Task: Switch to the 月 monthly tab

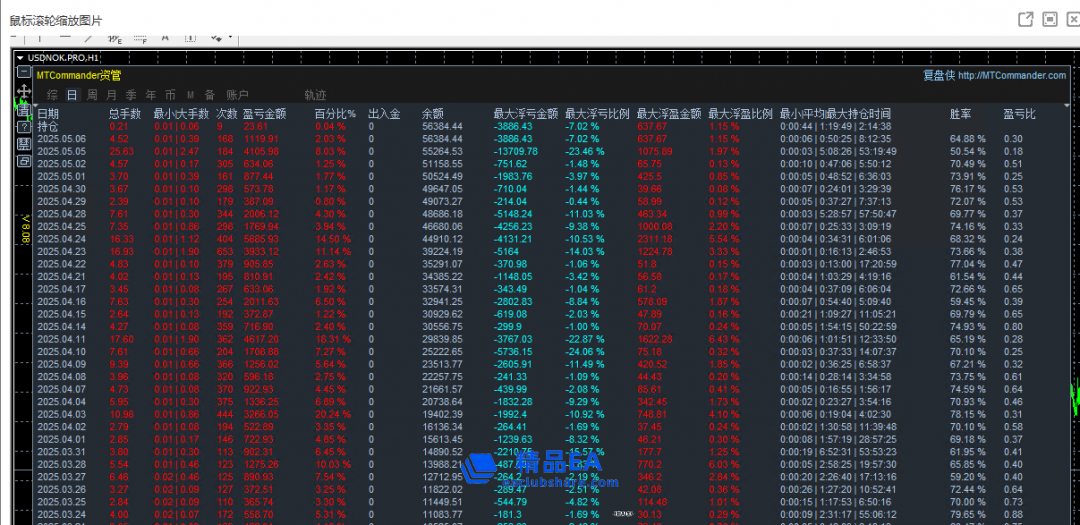Action: [112, 95]
